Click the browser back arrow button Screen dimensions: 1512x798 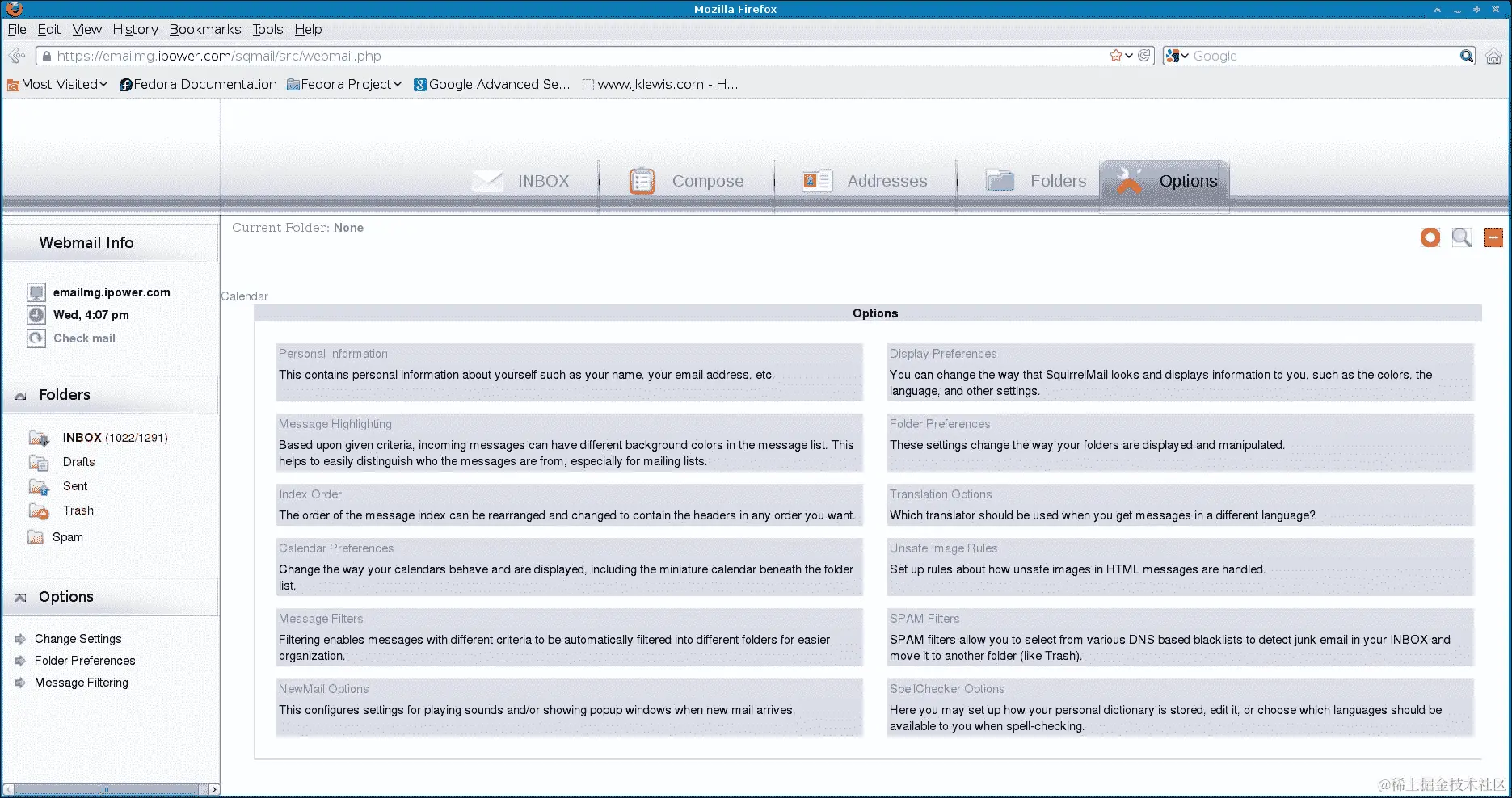point(16,56)
